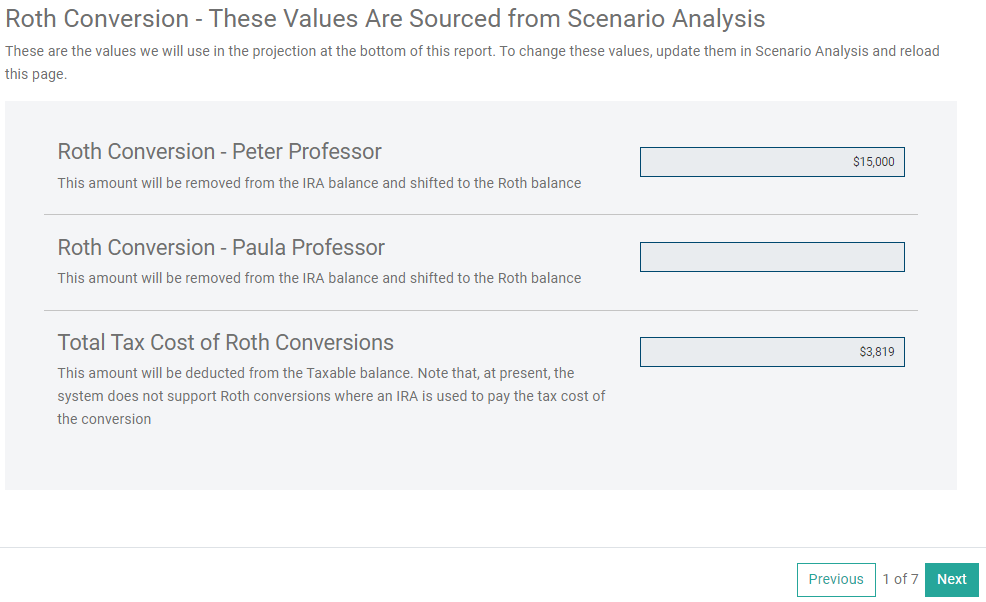Click the description under Peter's conversion heading
Screen dimensions: 986x602
[x=319, y=183]
